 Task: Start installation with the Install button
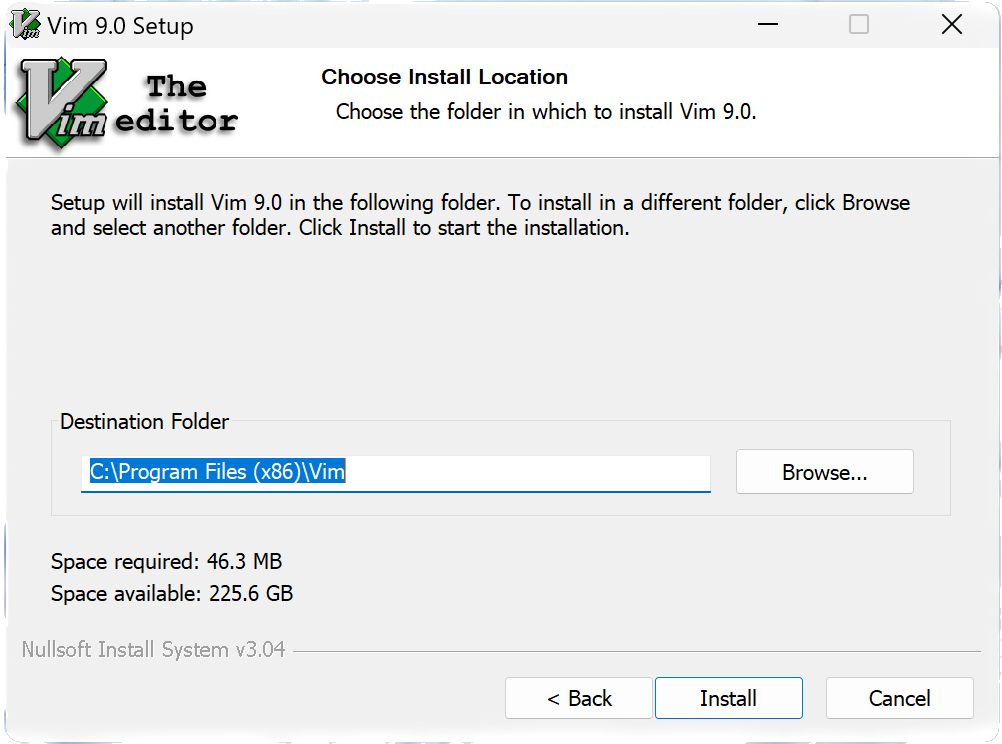coord(728,698)
